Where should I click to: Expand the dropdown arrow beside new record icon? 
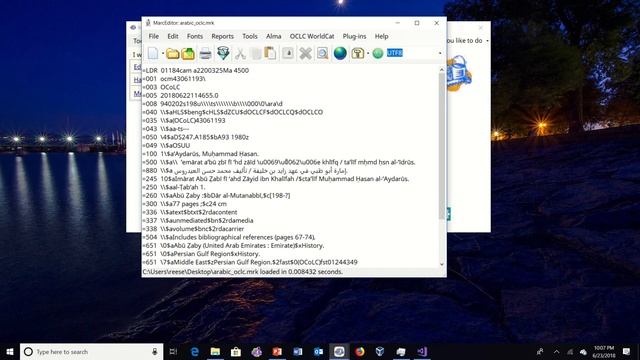click(x=162, y=53)
